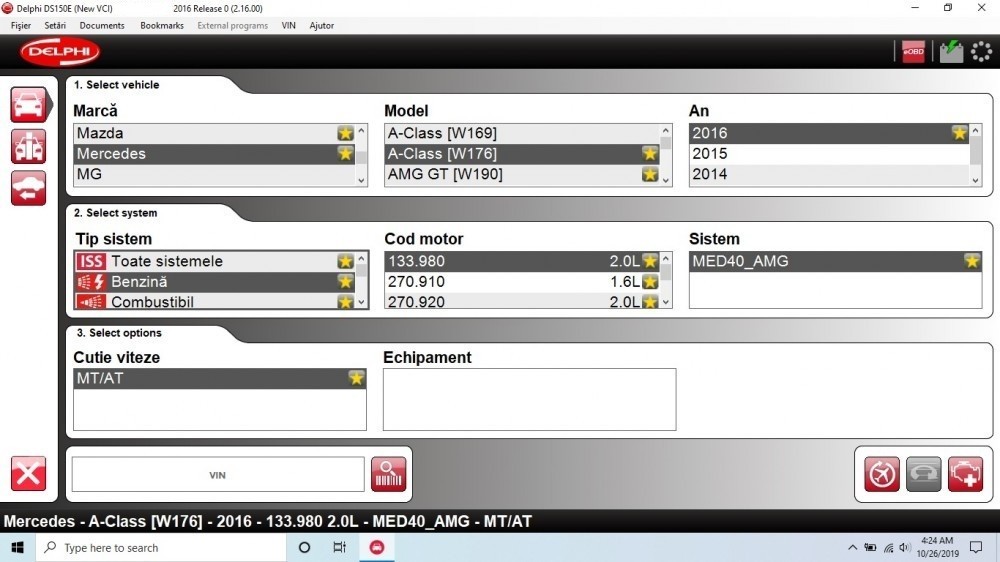
Task: Click the engine diagnostics icon with plus
Action: (966, 474)
